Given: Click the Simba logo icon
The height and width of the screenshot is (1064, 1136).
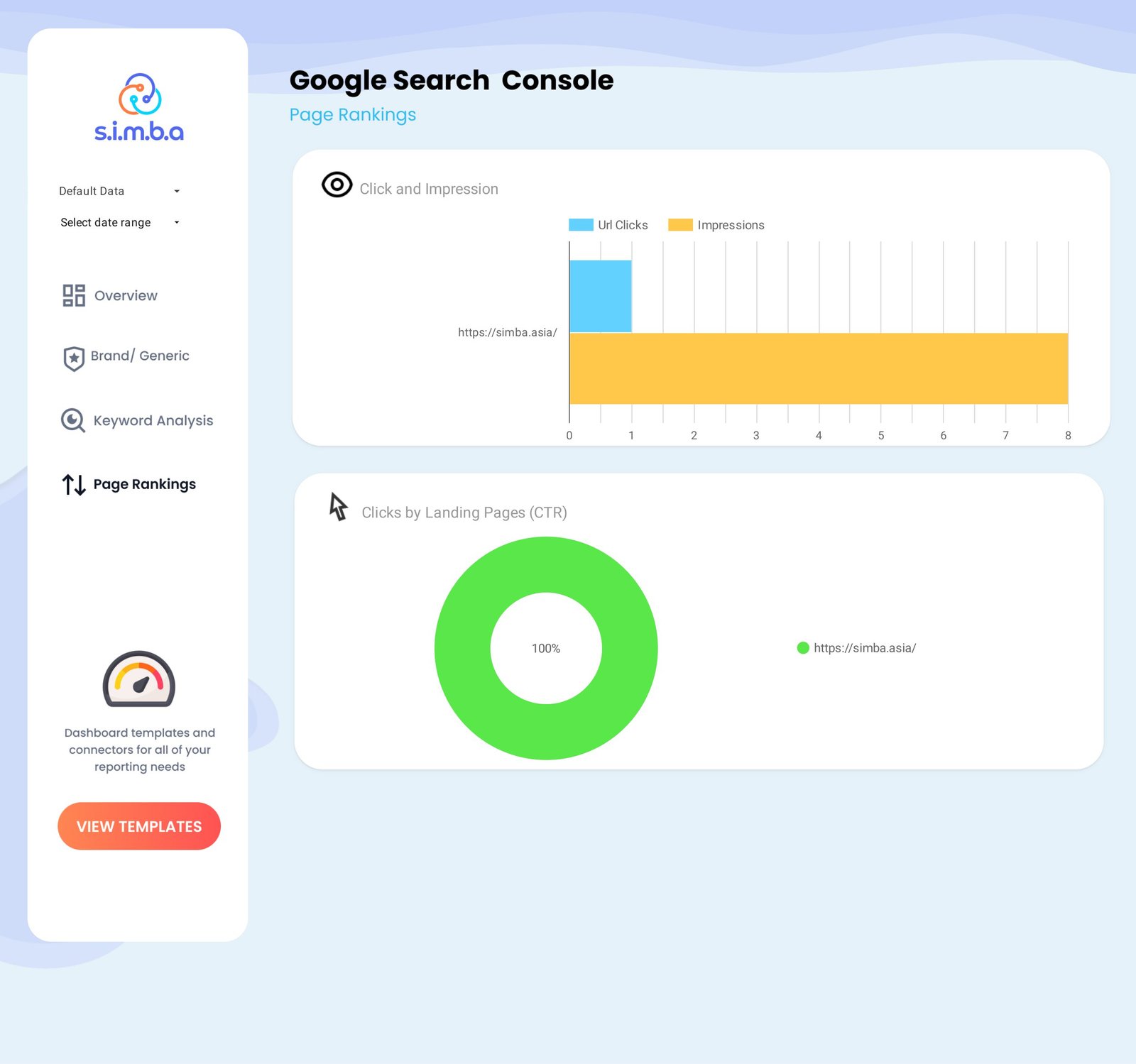Looking at the screenshot, I should click(139, 94).
